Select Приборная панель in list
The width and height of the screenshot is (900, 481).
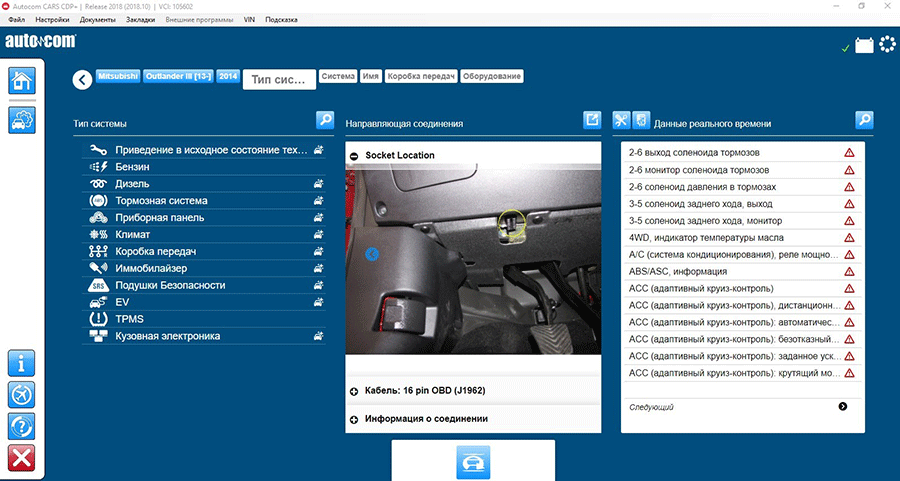[x=204, y=218]
